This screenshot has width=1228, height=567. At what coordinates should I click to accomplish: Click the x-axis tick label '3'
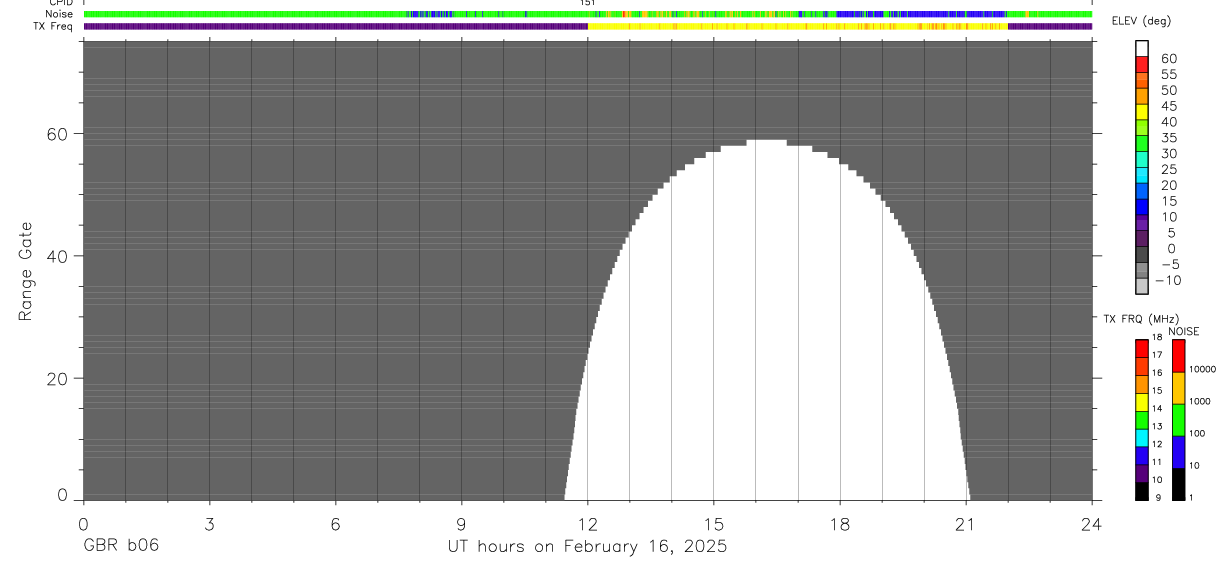tap(209, 524)
